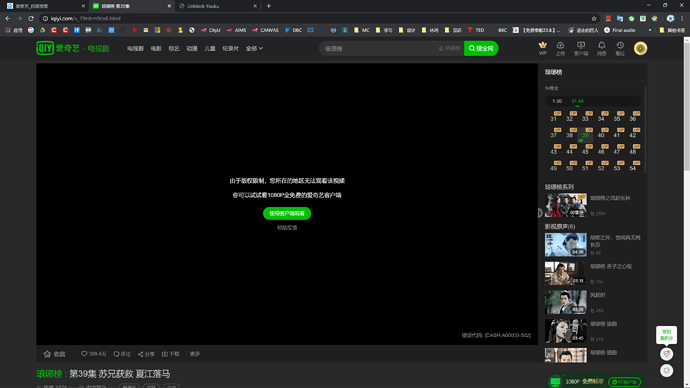Bookmark this page with the star icon
This screenshot has height=388, width=690.
(594, 18)
